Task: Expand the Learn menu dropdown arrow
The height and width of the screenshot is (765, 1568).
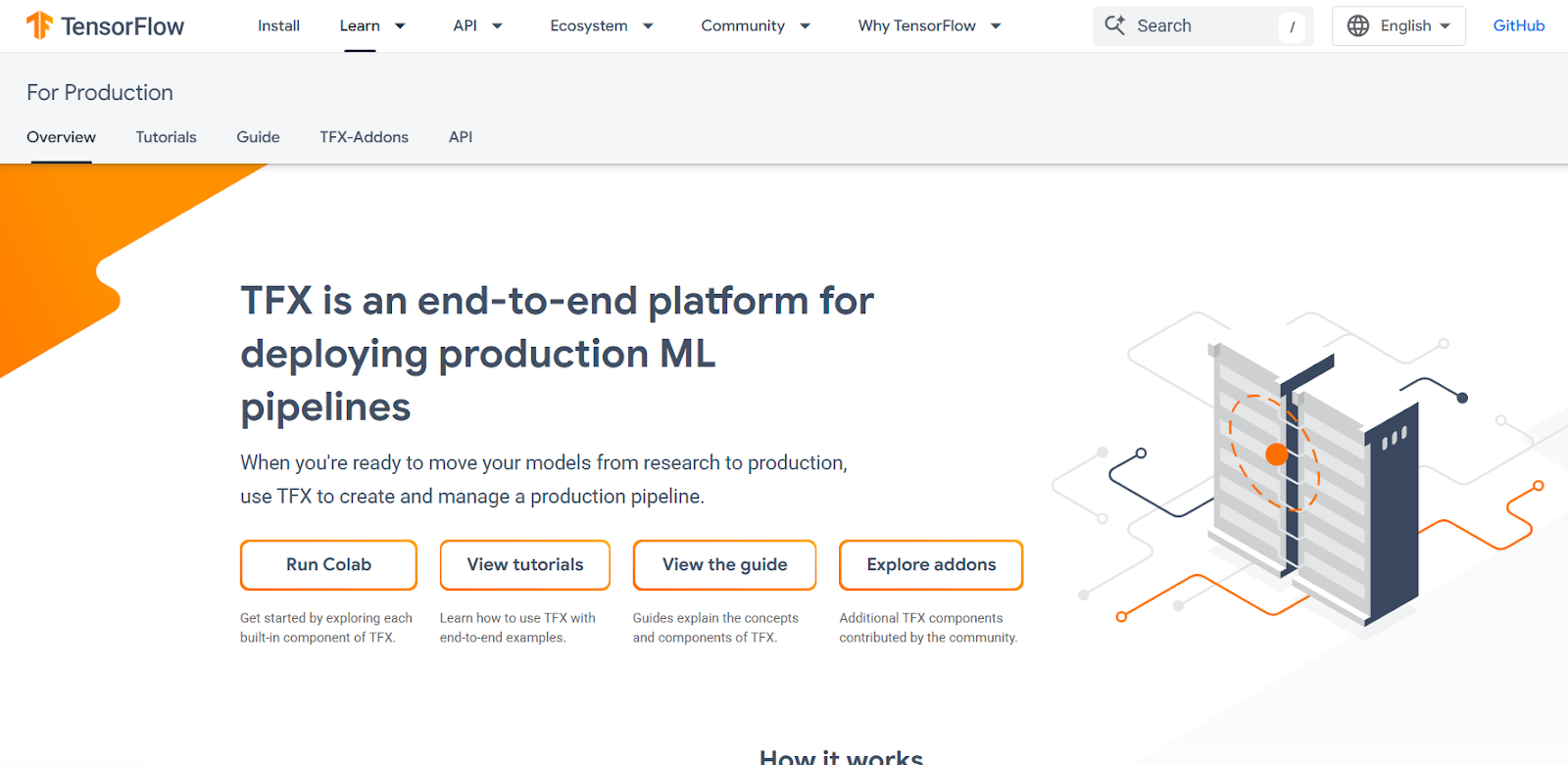Action: tap(400, 26)
